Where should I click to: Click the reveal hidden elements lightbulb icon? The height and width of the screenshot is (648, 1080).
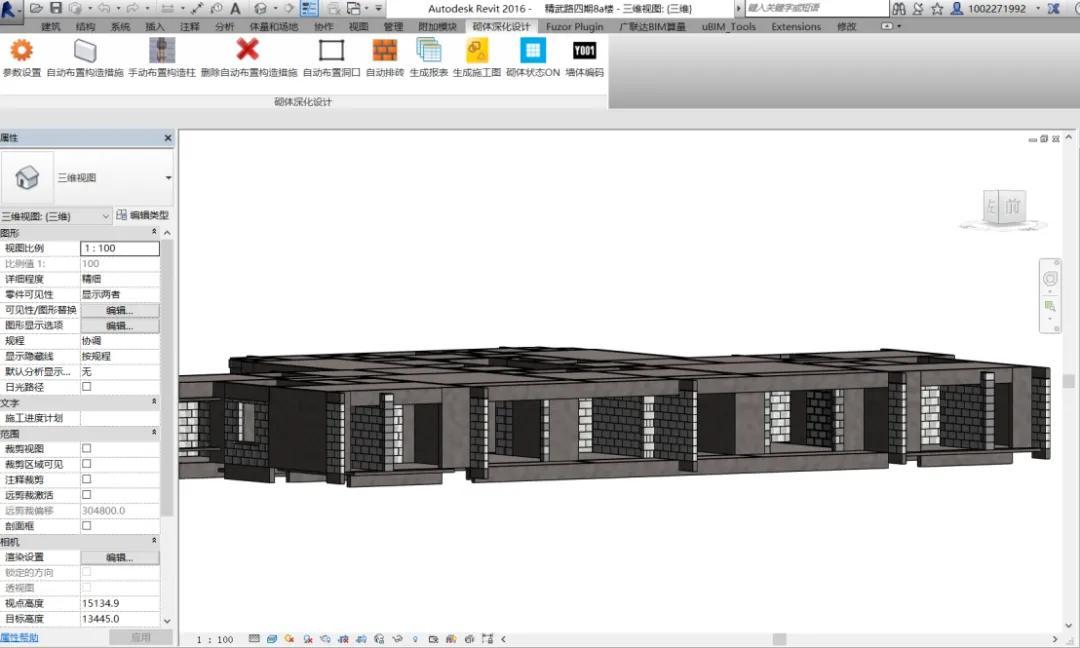point(415,639)
